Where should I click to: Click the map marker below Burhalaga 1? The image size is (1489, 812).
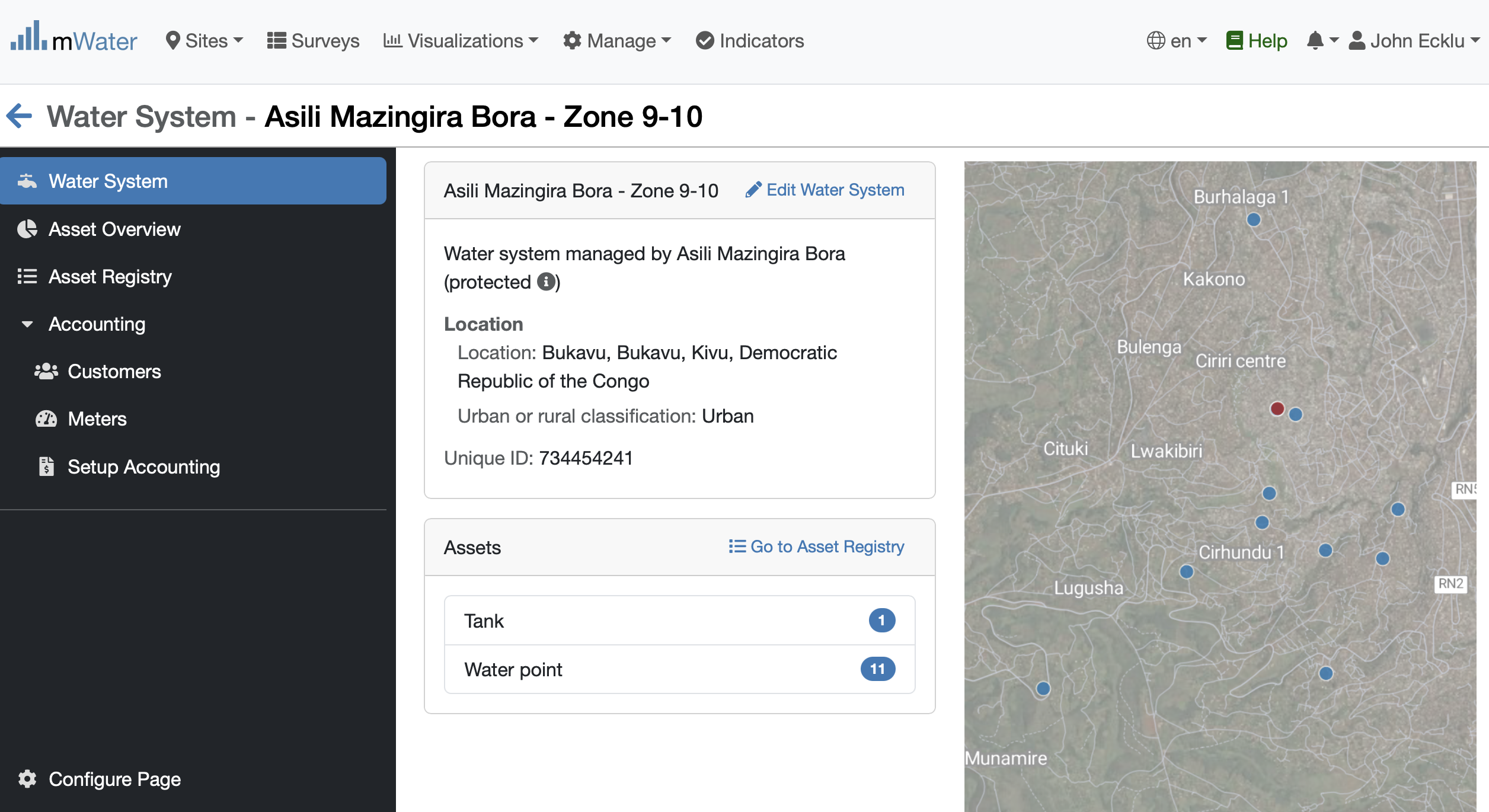point(1254,220)
